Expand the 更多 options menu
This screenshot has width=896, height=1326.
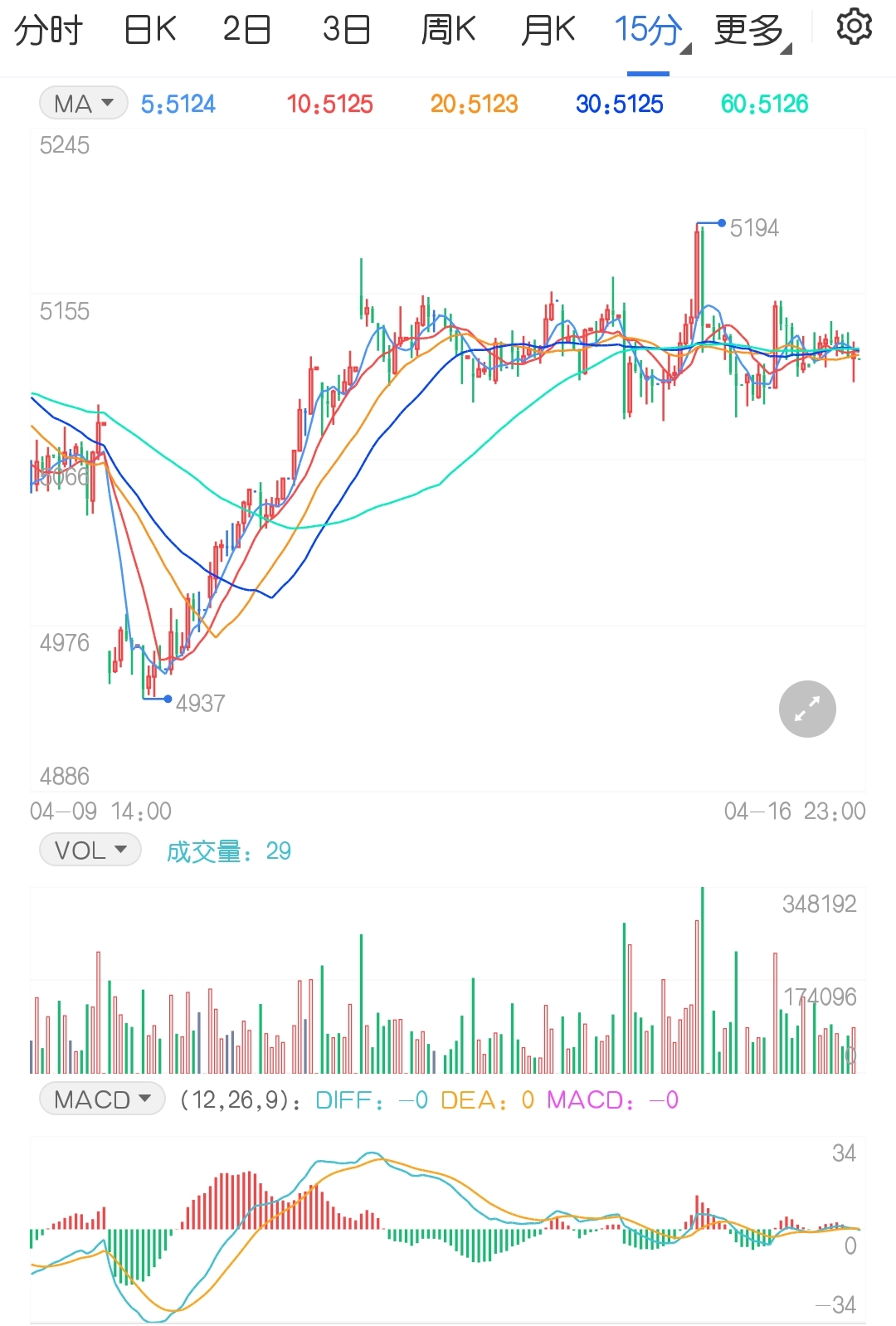point(751,31)
